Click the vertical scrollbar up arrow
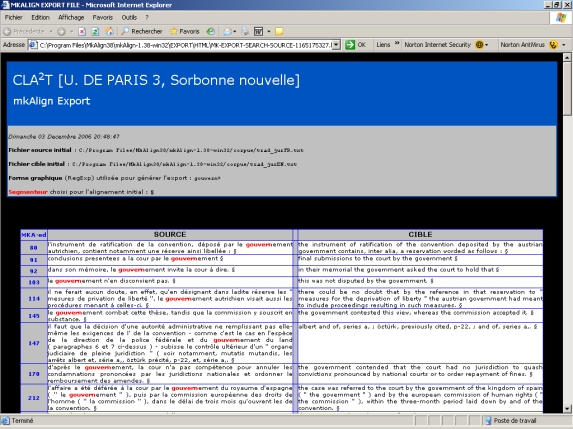The image size is (573, 429). [x=567, y=57]
